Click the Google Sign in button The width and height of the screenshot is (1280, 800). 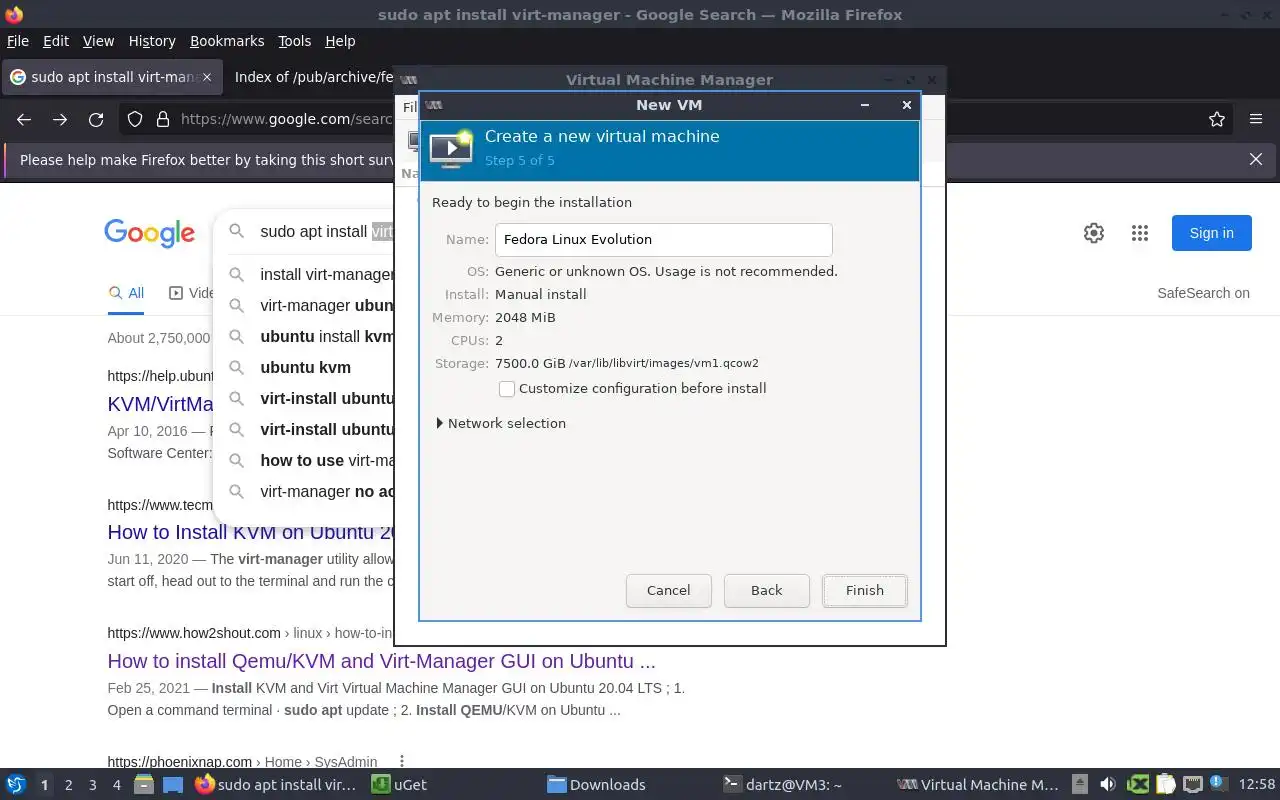[x=1211, y=233]
